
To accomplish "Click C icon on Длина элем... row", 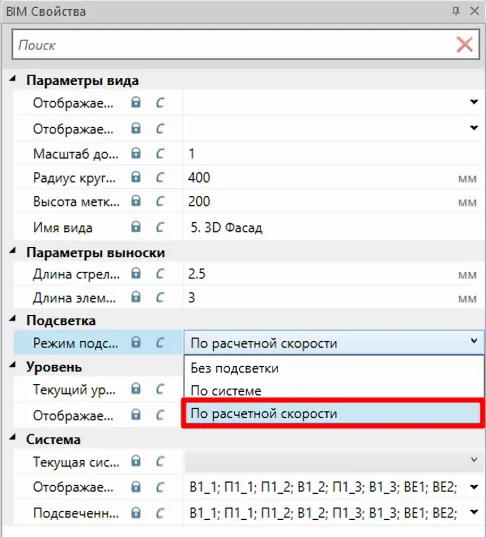I will pyautogui.click(x=160, y=298).
